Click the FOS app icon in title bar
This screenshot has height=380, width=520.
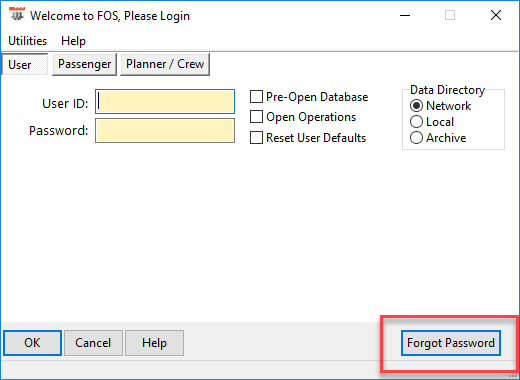[x=17, y=15]
